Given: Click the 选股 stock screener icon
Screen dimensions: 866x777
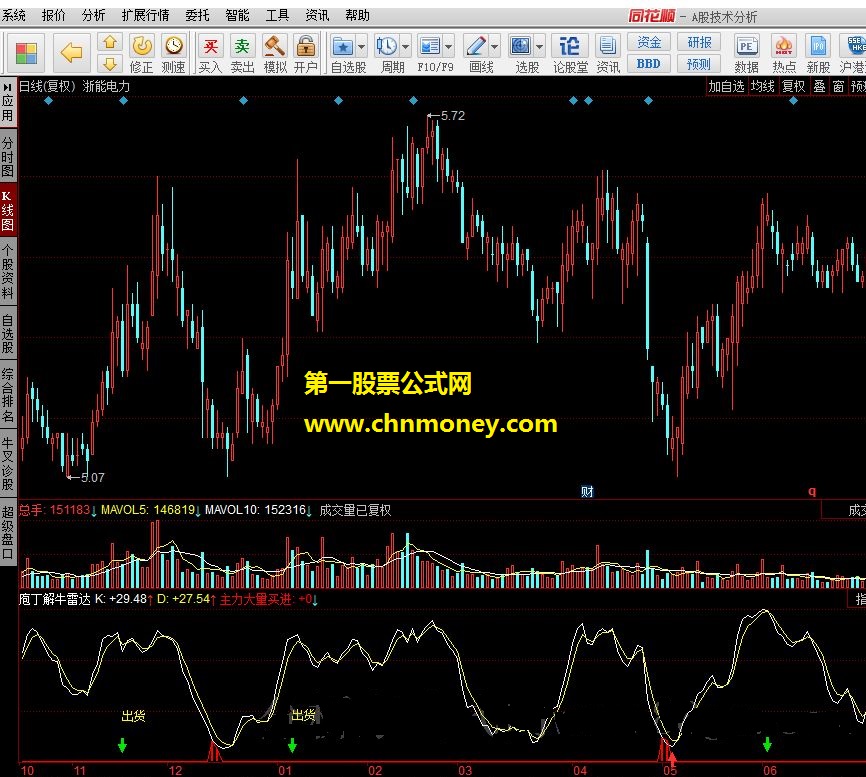Looking at the screenshot, I should tap(520, 46).
